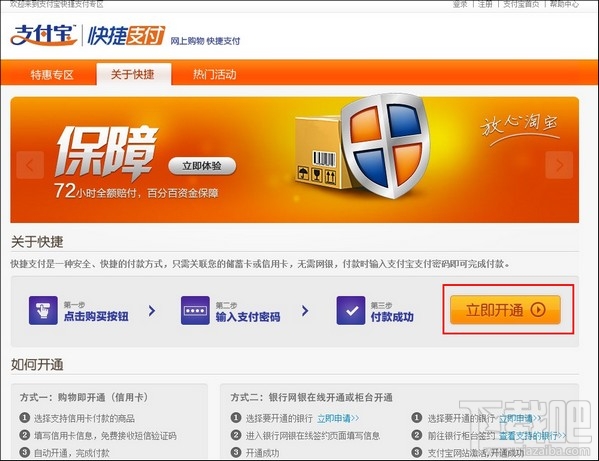Click 方式一：购物即开通（信用卡） heading

coord(84,397)
